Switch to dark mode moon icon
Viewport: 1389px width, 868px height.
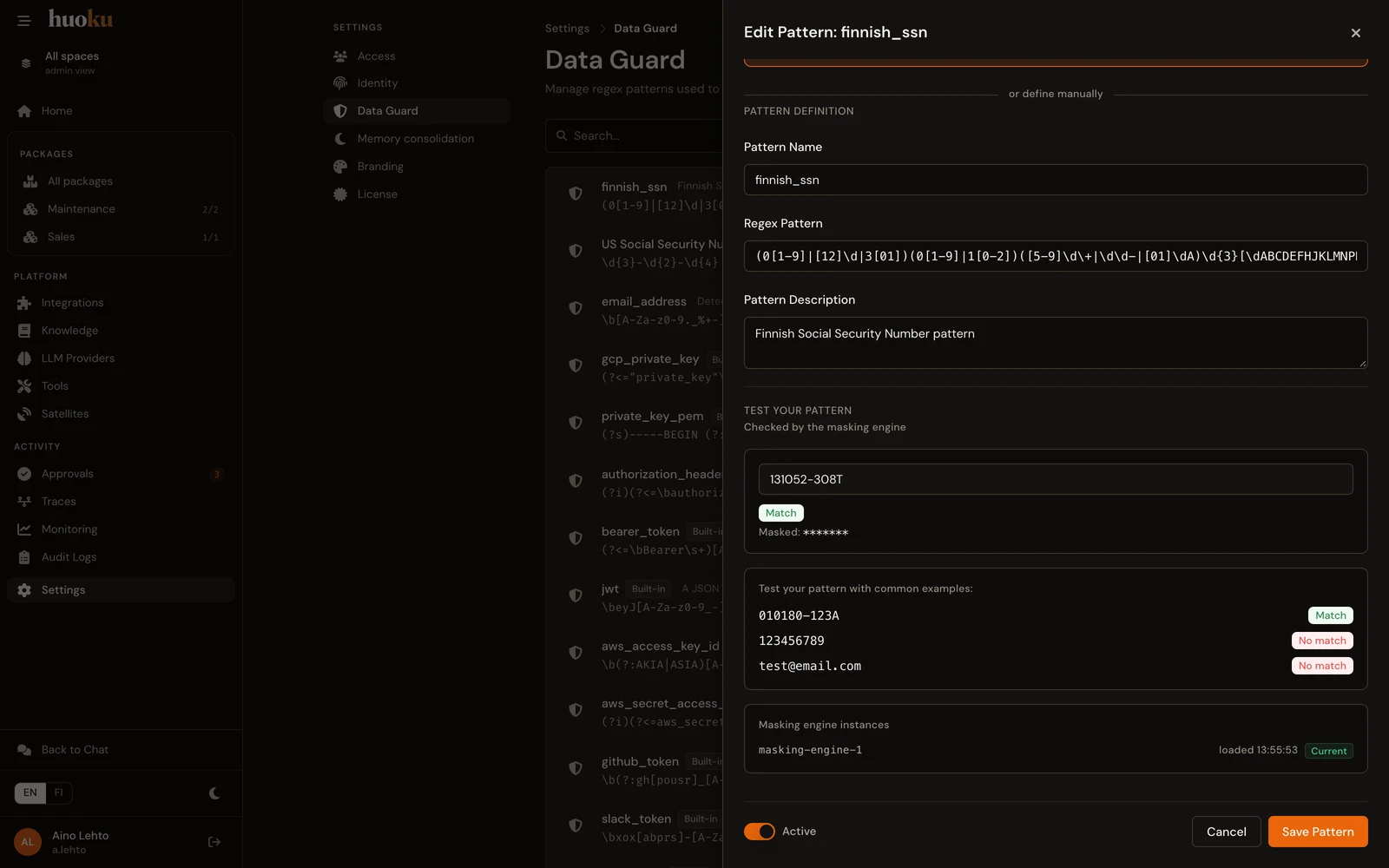tap(214, 793)
